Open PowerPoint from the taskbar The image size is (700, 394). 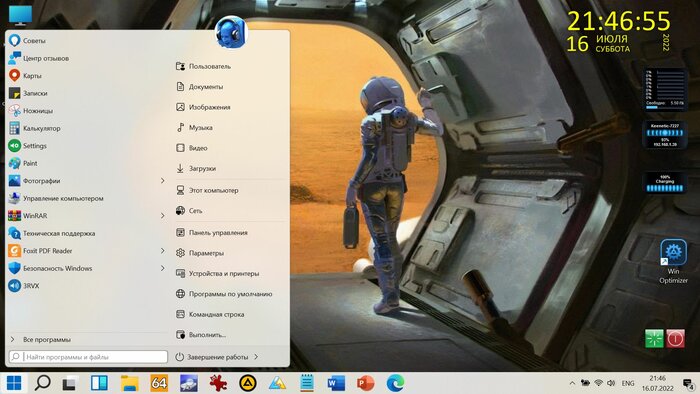(x=366, y=383)
